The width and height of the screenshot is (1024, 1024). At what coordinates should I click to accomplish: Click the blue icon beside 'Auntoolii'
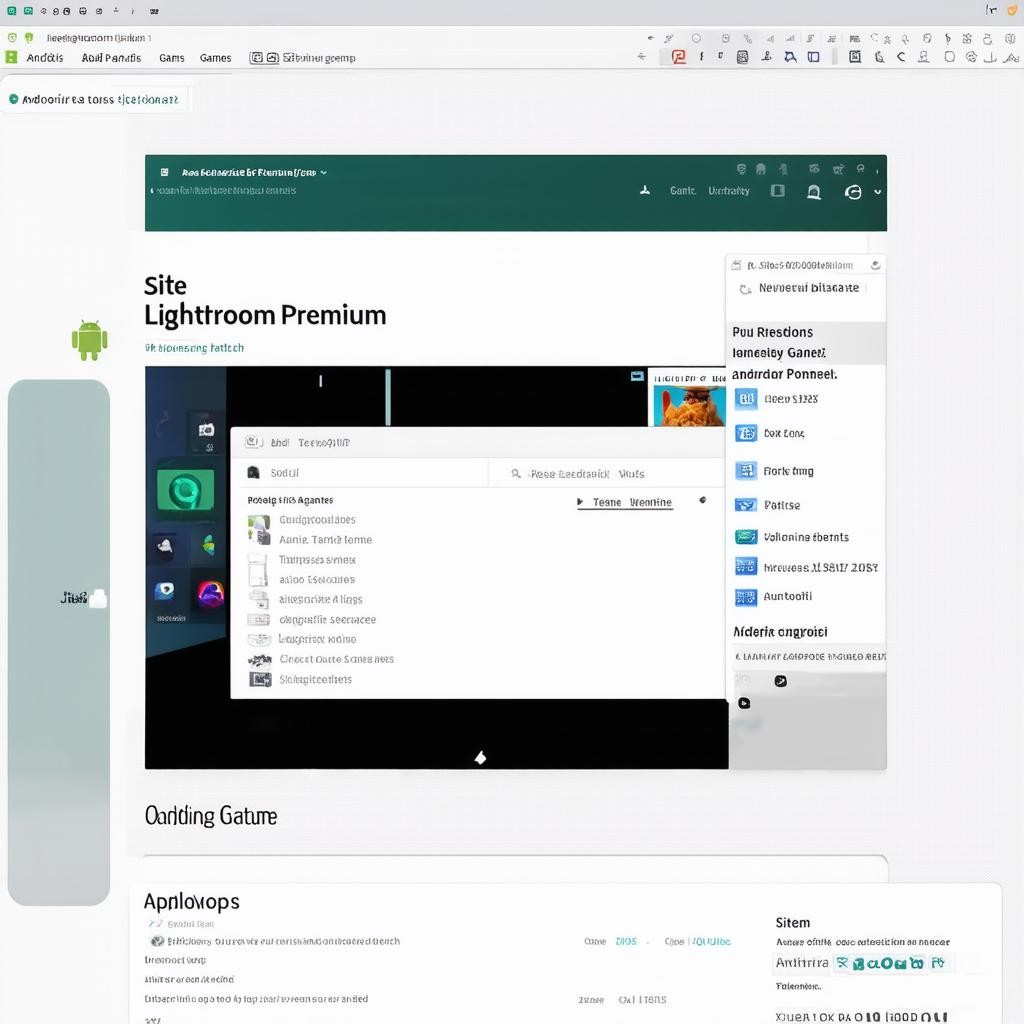pos(746,597)
